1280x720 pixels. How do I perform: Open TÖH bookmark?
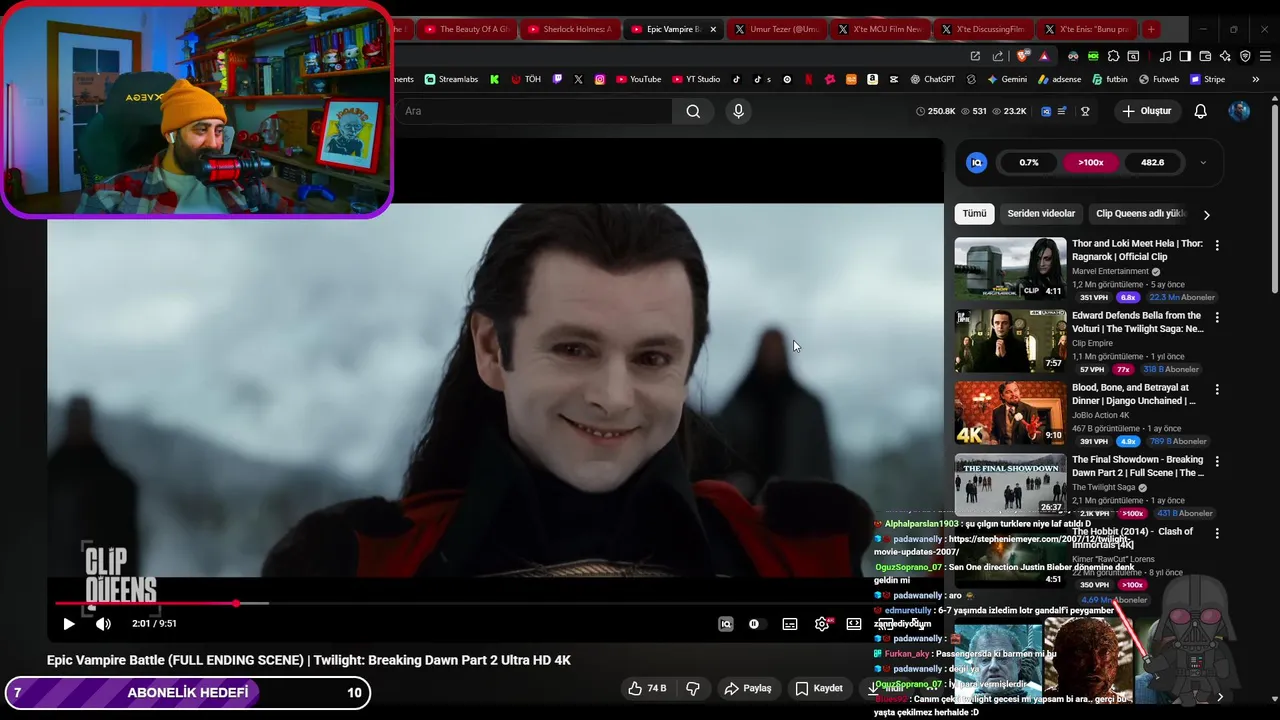tap(526, 80)
